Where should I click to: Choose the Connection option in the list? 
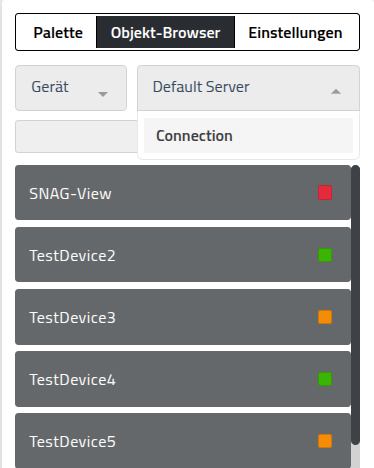click(248, 135)
